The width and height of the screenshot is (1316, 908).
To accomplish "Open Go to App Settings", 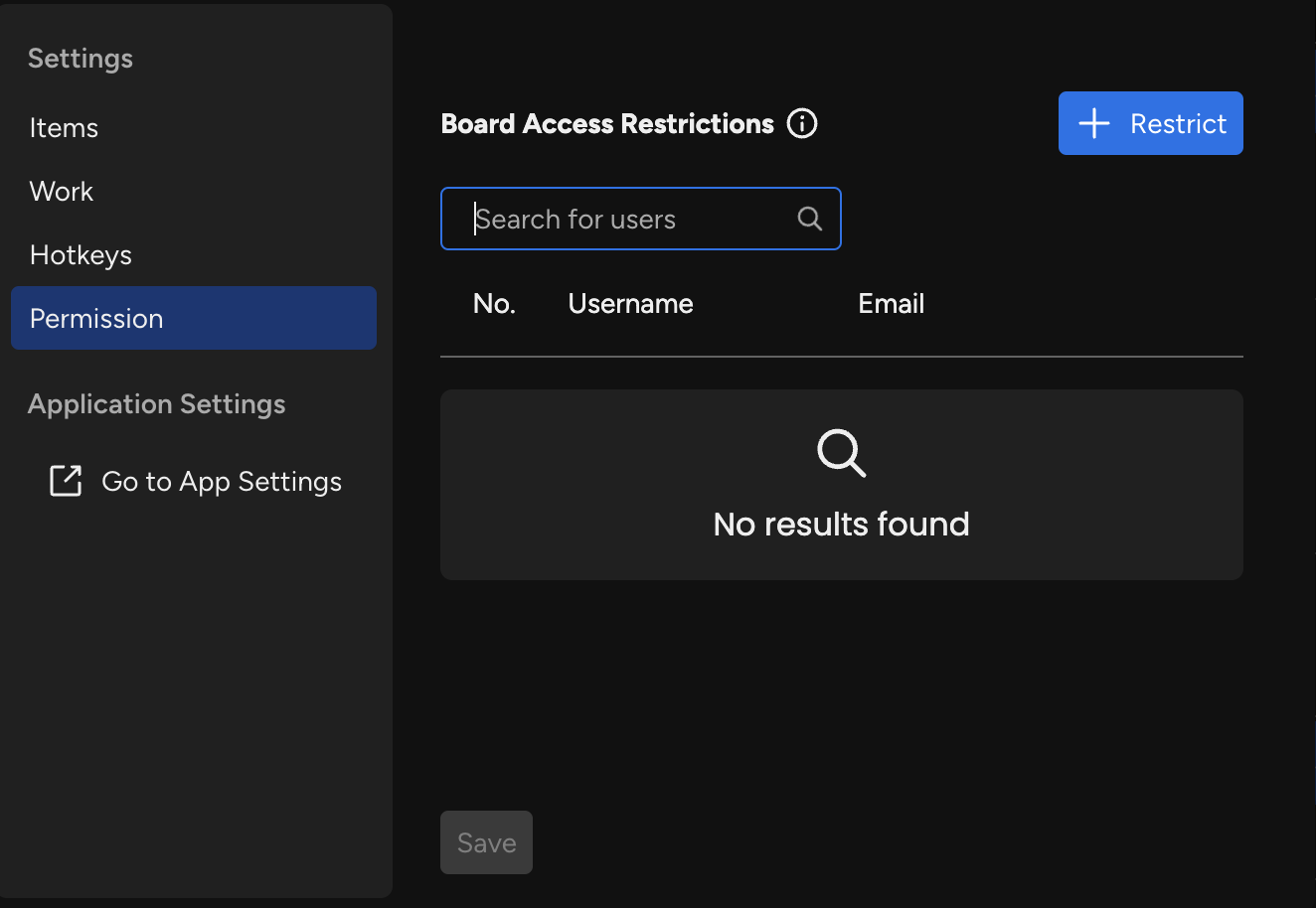I will [221, 481].
